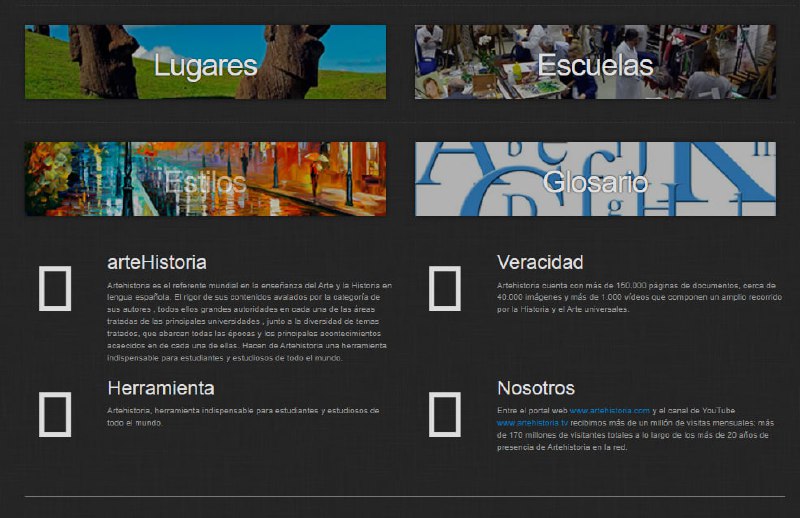Click the icon beside Nosotros section
The image size is (800, 518).
pyautogui.click(x=444, y=414)
